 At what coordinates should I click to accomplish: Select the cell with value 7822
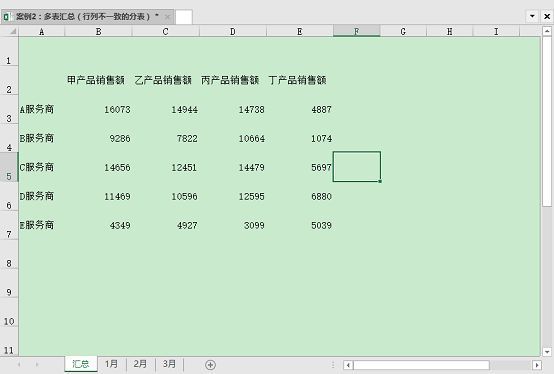pyautogui.click(x=165, y=138)
